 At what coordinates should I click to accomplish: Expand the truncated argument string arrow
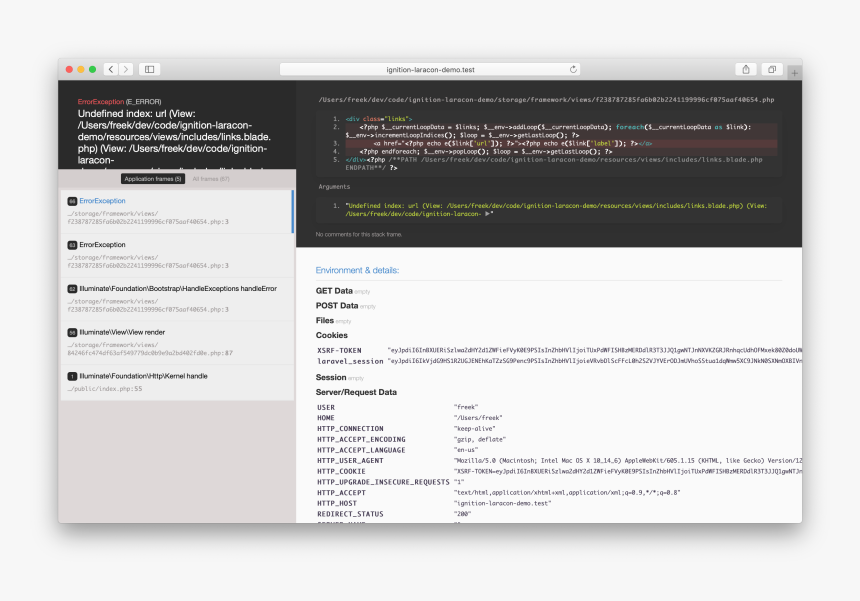488,213
